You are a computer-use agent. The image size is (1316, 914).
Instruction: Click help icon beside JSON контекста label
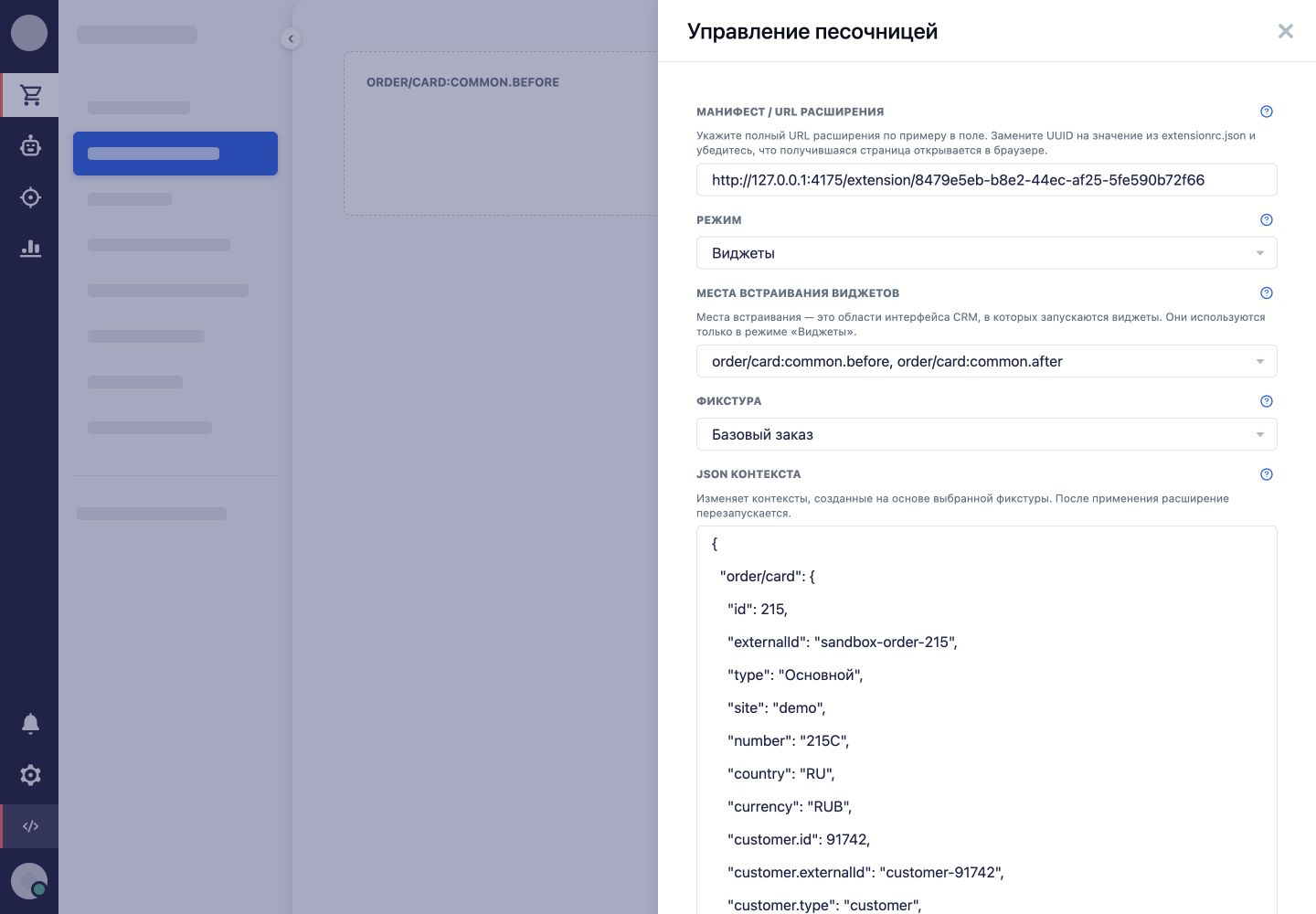[1267, 474]
